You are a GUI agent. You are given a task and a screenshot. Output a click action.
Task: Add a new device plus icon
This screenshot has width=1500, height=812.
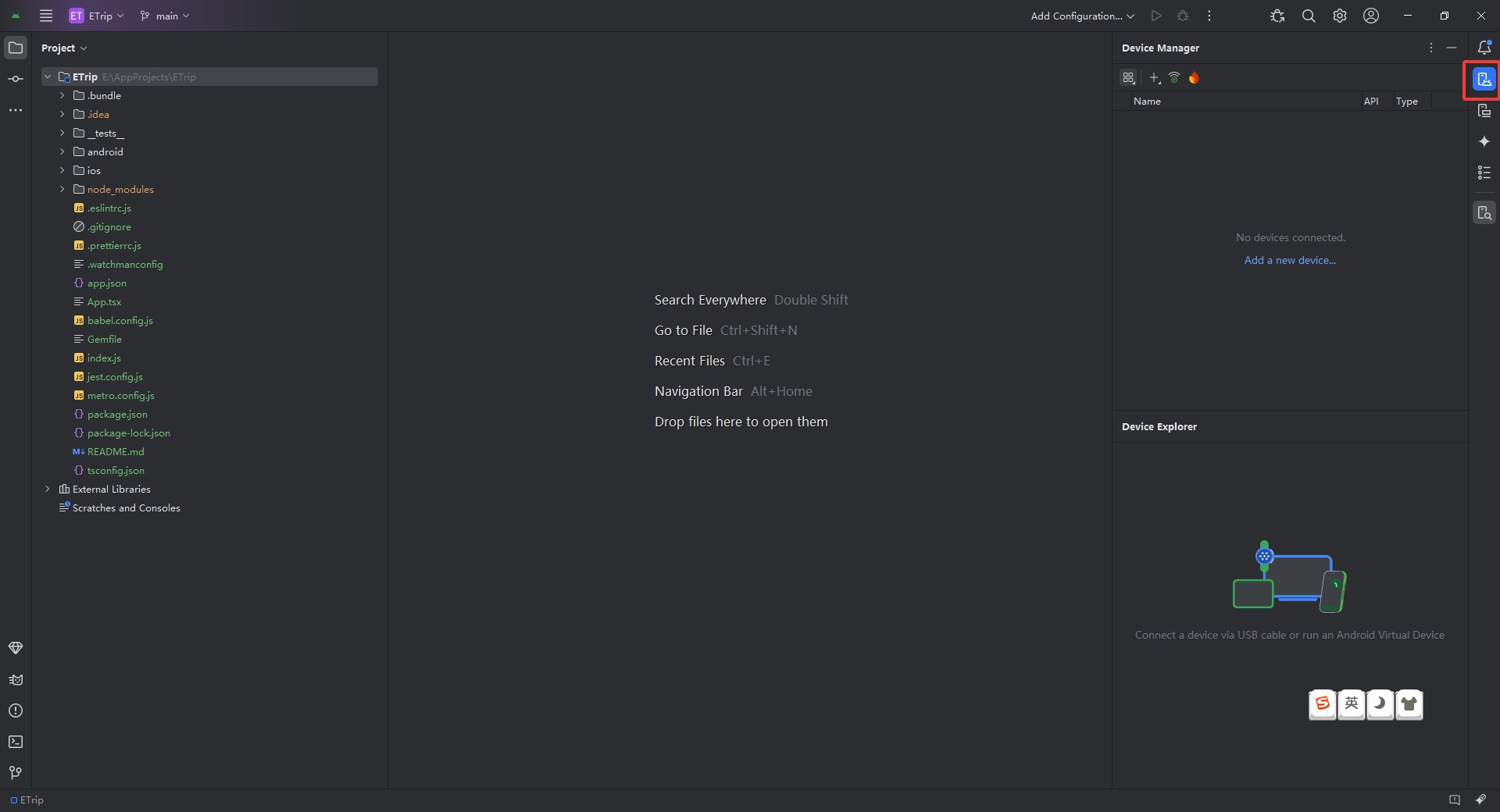pos(1155,77)
